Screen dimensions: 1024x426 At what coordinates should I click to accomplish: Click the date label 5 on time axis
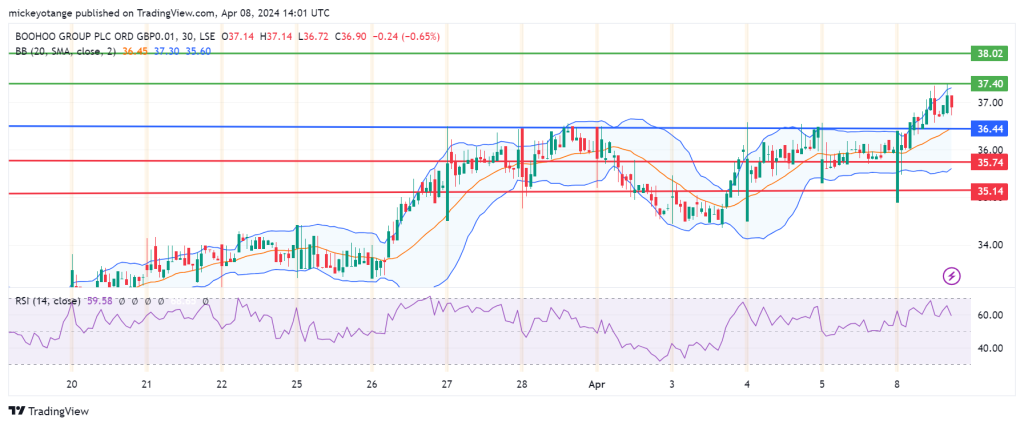[x=822, y=385]
